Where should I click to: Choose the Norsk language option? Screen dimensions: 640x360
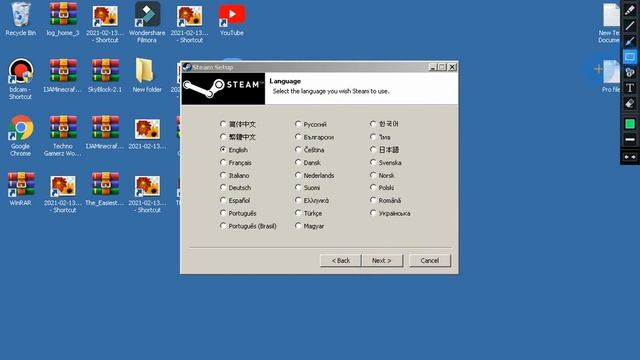(373, 175)
